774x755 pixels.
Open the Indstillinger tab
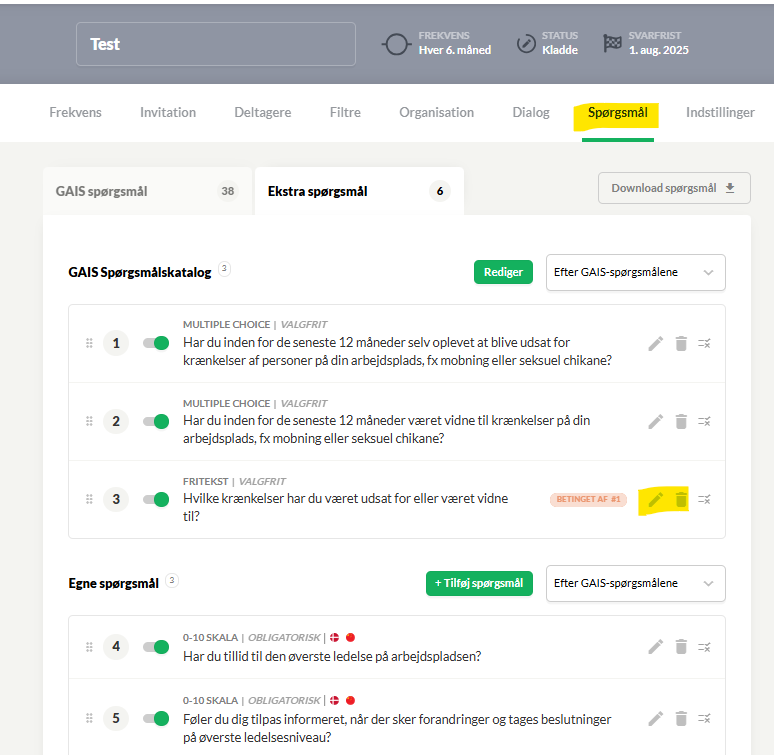coord(720,113)
